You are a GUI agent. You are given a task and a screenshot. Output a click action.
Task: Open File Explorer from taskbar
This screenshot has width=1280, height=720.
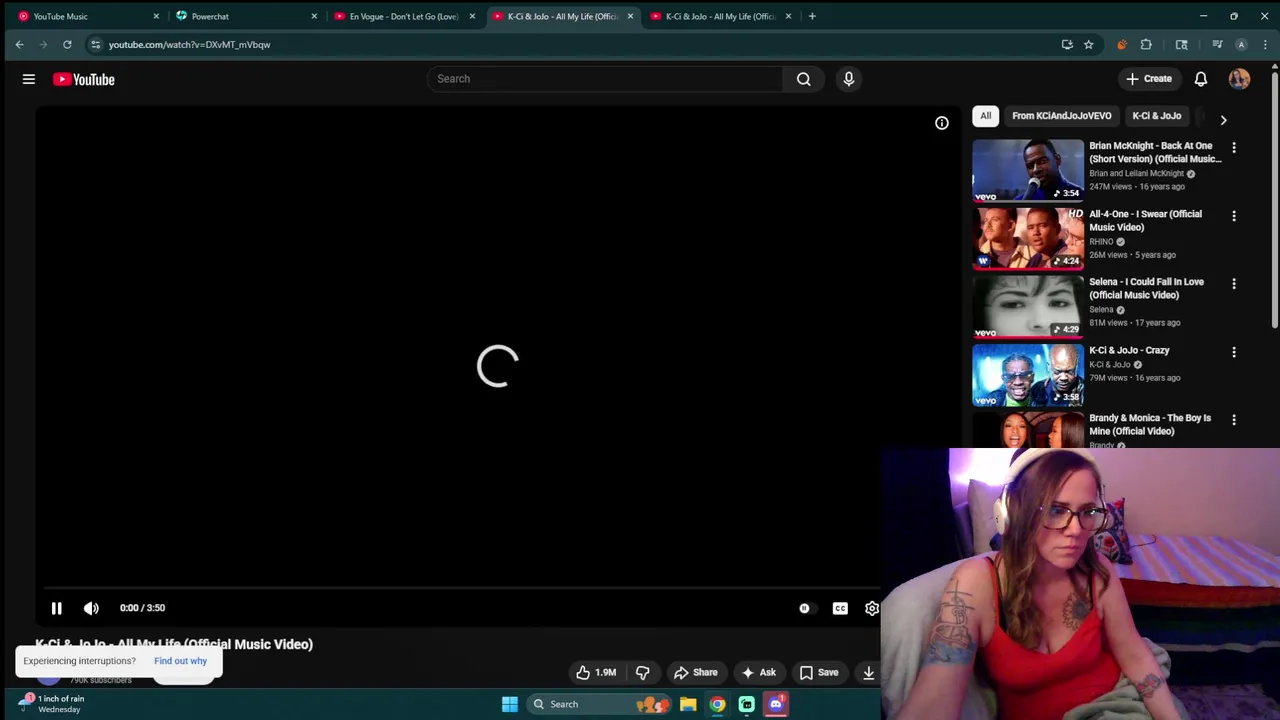click(x=688, y=704)
